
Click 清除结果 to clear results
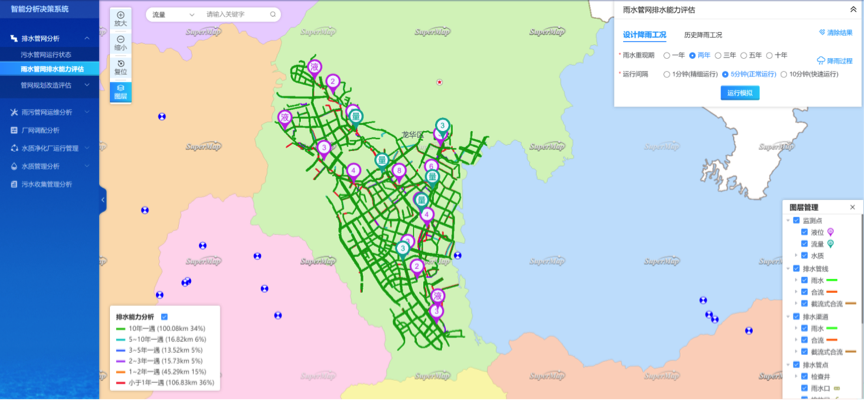pos(836,33)
